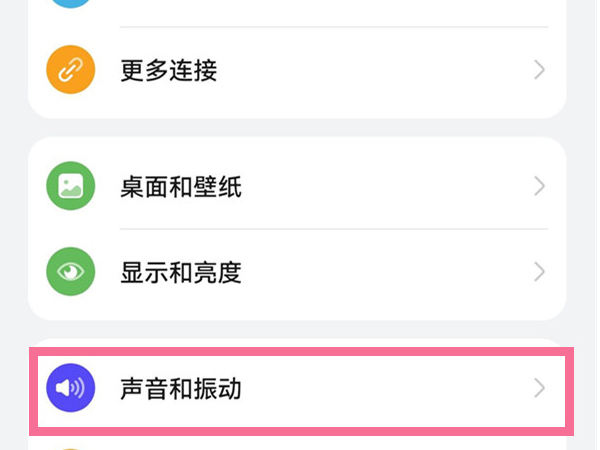Expand 桌面和壁纸 using its right chevron
Screen dimensions: 600x450
pyautogui.click(x=539, y=186)
